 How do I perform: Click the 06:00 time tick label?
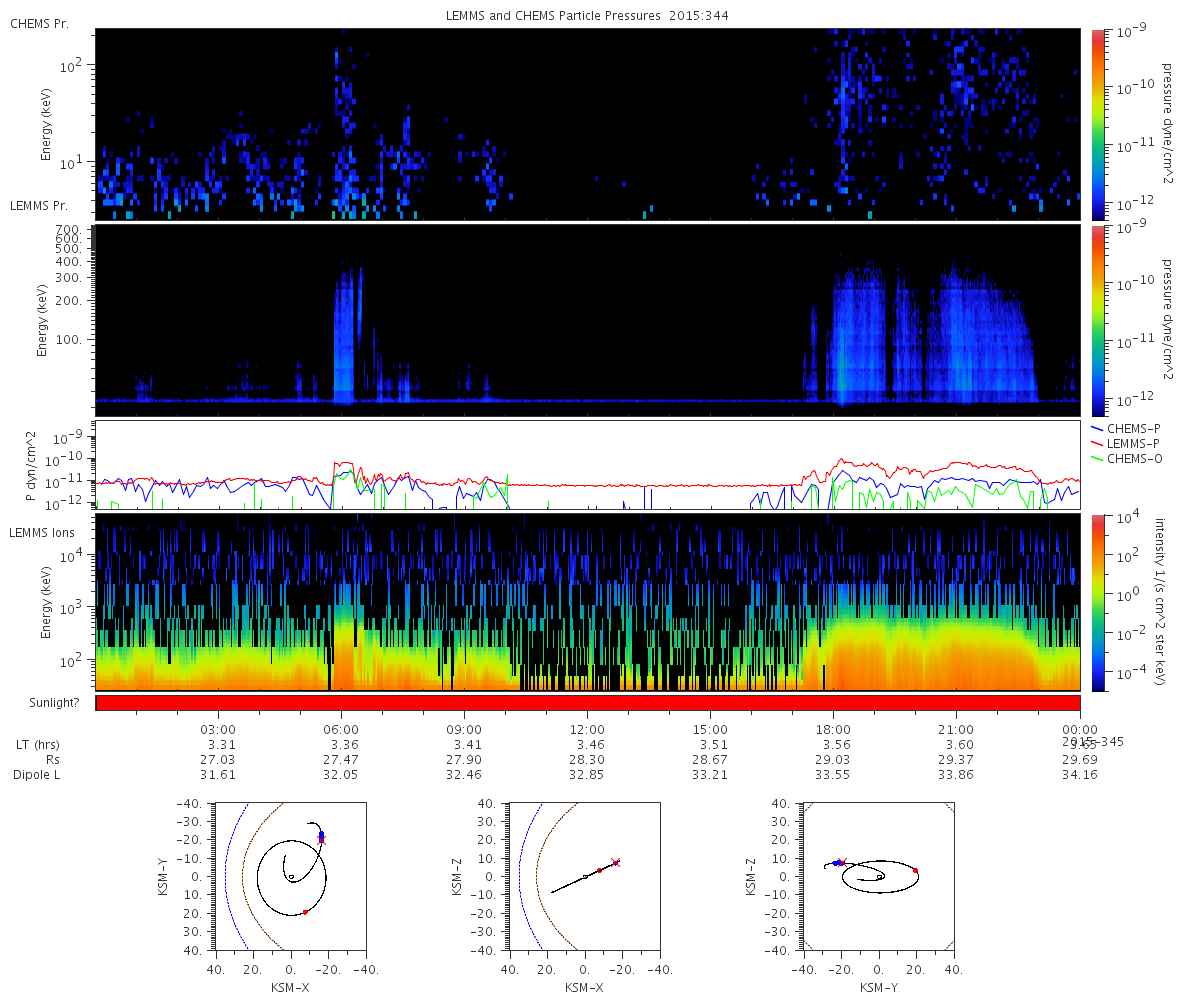pos(341,729)
